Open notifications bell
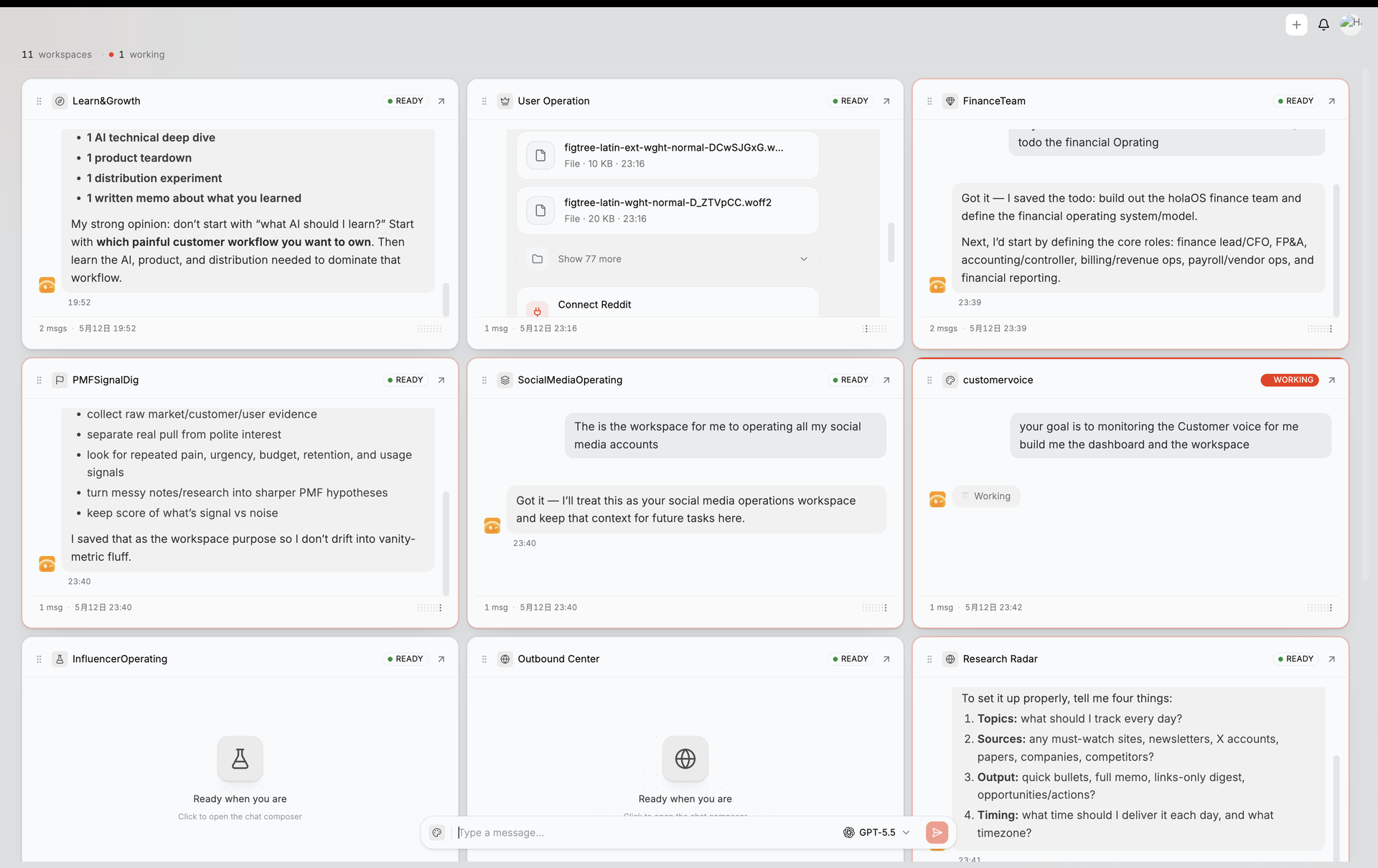 click(x=1323, y=24)
